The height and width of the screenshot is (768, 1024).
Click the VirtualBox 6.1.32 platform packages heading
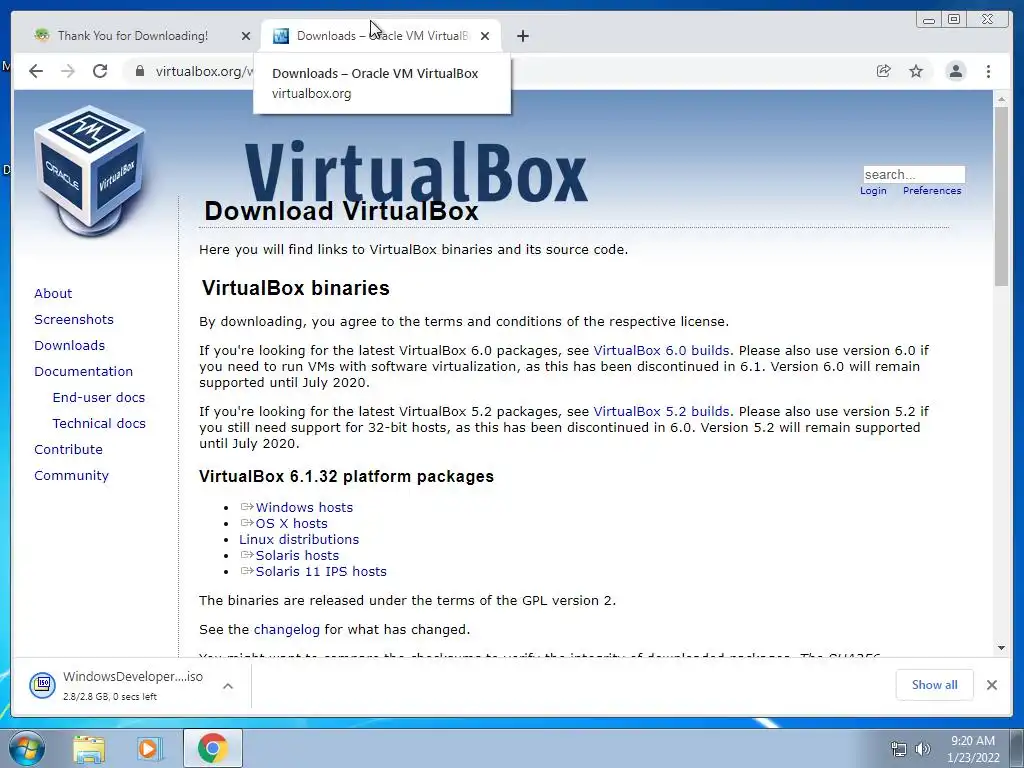coord(346,477)
